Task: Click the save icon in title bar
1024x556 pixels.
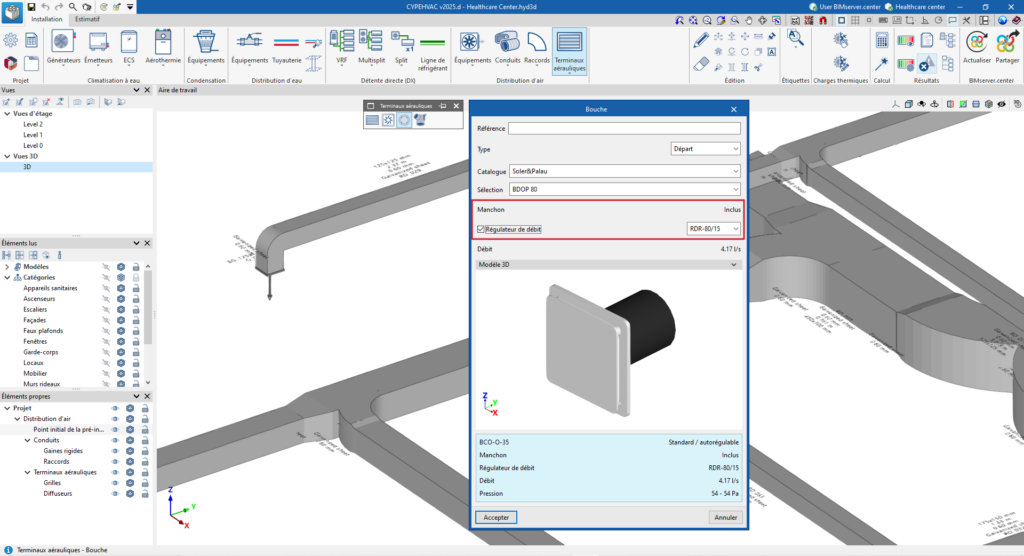Action: click(31, 7)
